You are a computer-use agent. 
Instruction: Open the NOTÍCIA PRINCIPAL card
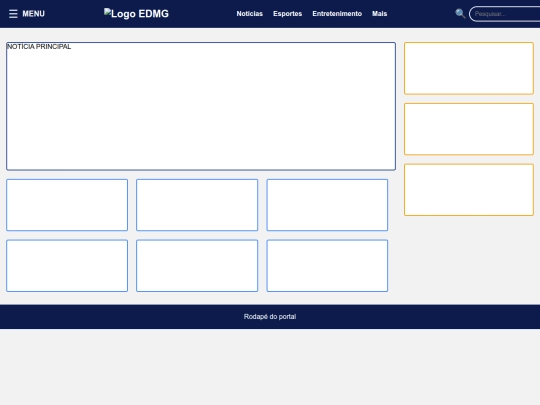201,106
